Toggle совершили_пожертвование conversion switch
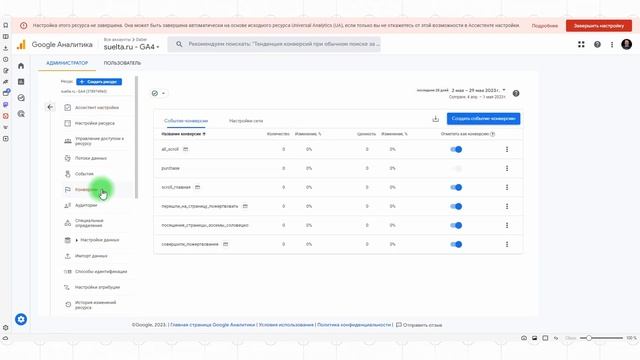Screen dimensions: 640x360 pyautogui.click(x=456, y=244)
